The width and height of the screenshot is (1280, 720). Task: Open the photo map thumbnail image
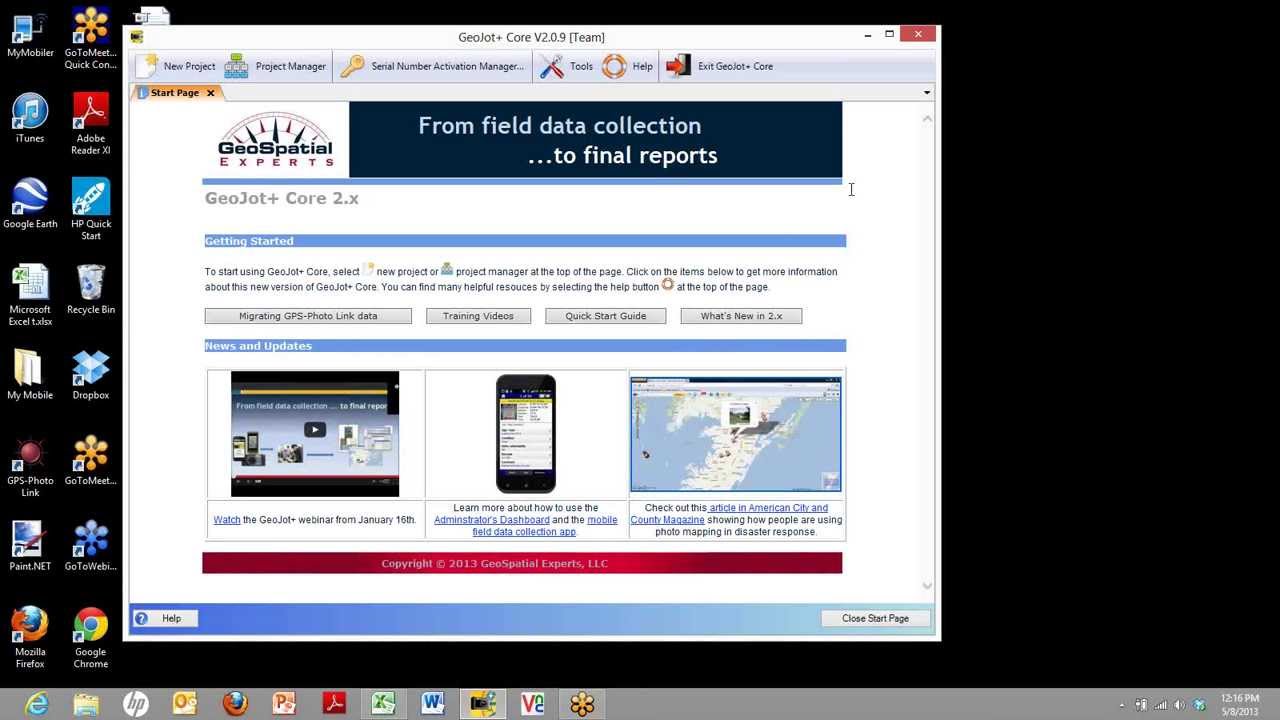[736, 435]
